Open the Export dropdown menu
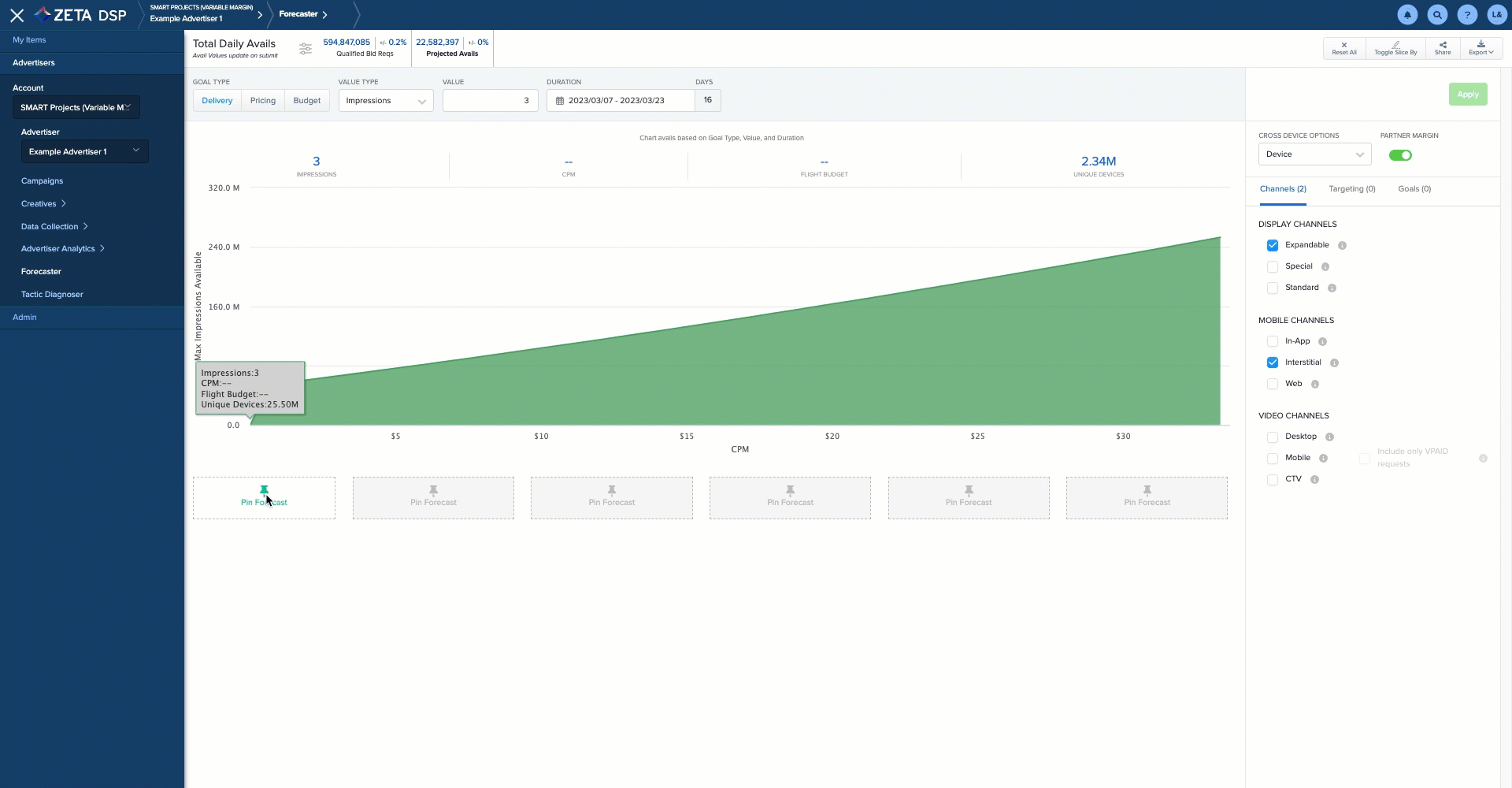Image resolution: width=1512 pixels, height=788 pixels. (x=1480, y=47)
